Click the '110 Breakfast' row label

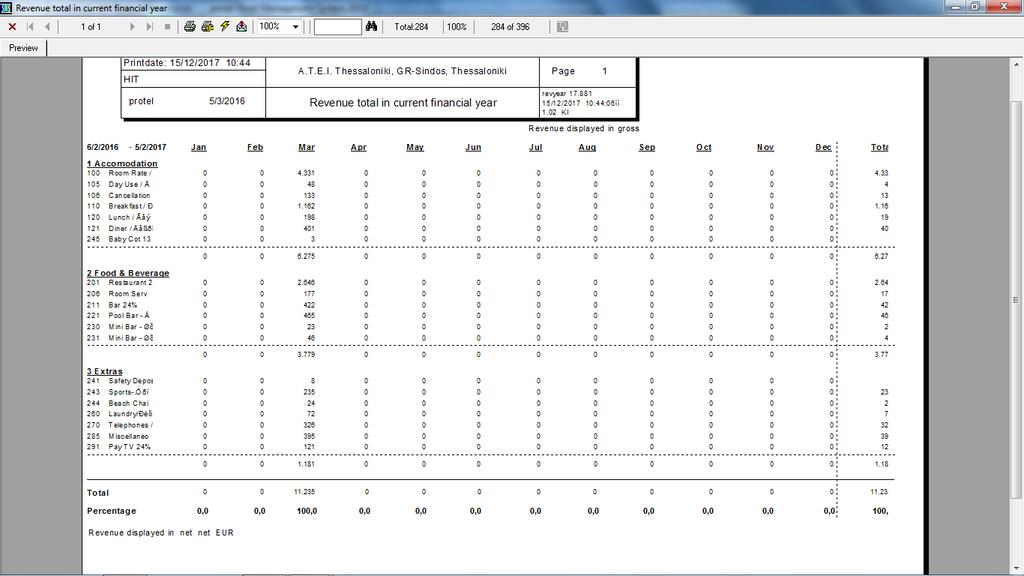tap(120, 206)
